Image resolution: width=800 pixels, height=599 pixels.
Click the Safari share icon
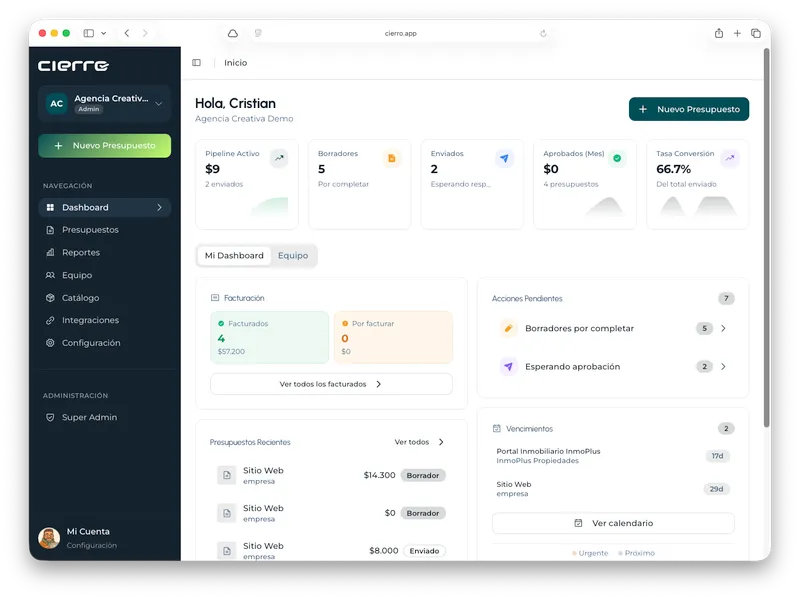coord(718,33)
